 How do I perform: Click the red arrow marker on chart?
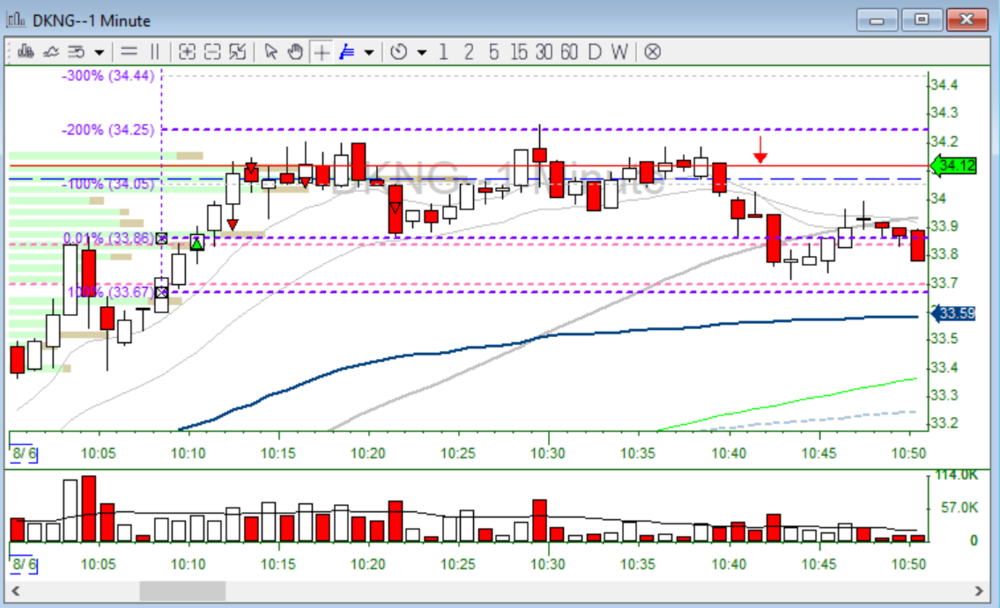click(760, 149)
